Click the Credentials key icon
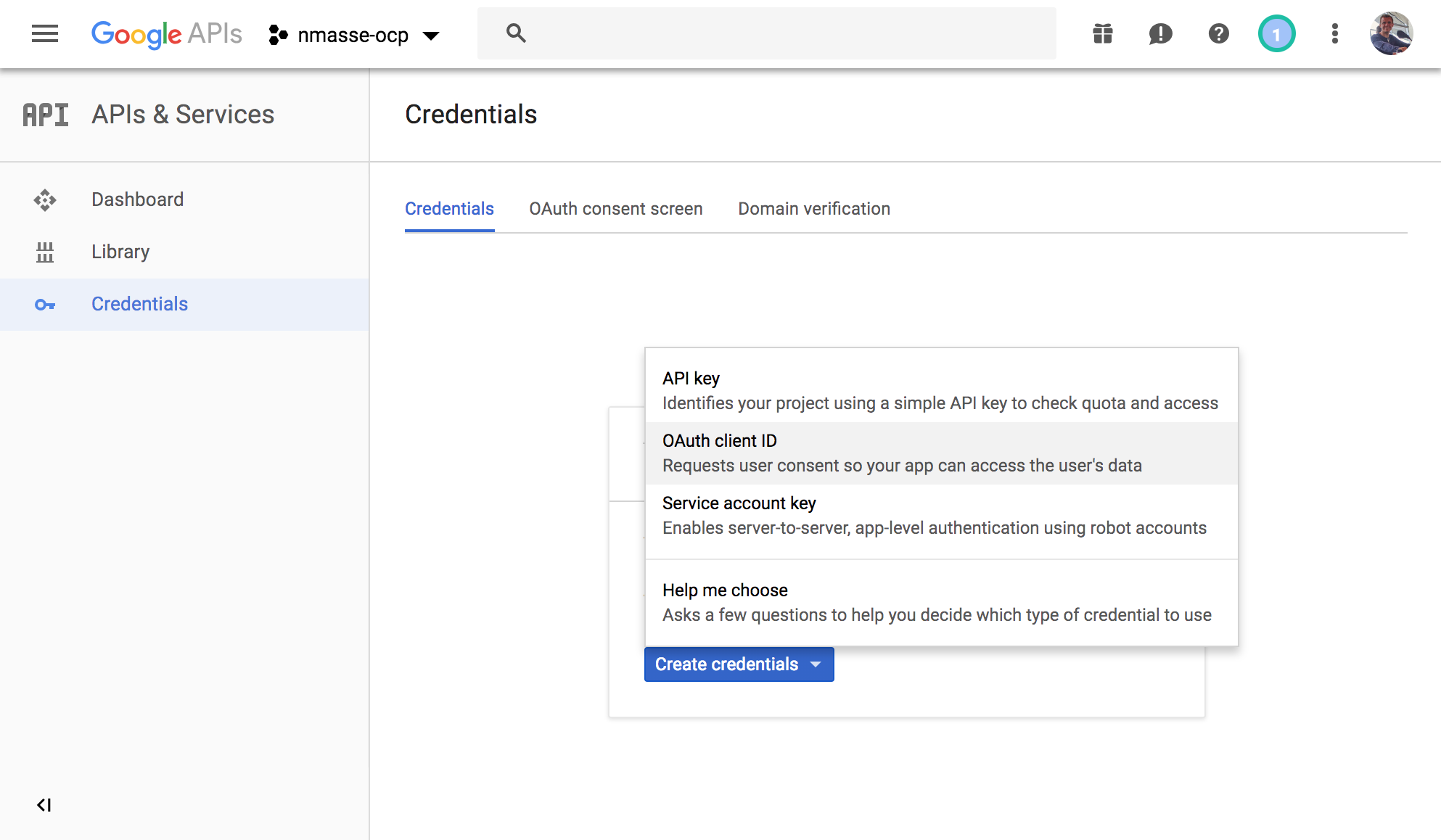 (x=46, y=304)
